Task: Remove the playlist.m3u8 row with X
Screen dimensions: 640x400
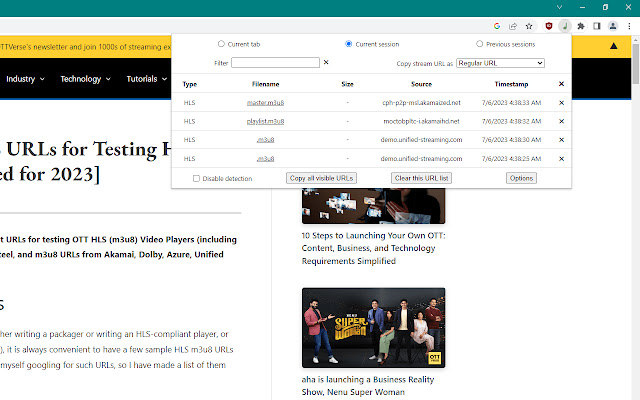Action: (561, 121)
